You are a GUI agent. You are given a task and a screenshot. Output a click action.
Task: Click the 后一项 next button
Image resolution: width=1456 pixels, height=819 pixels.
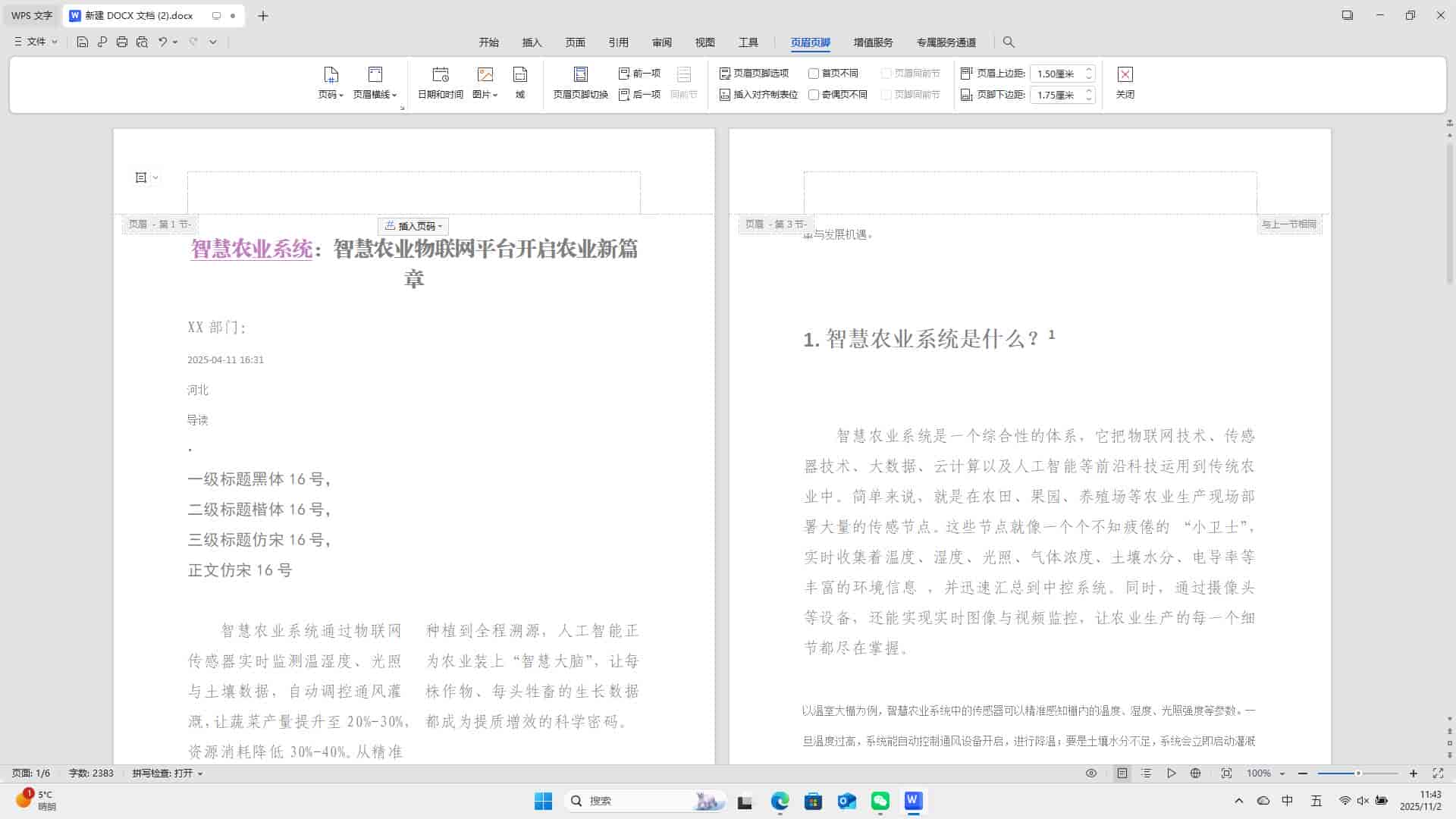click(x=639, y=95)
